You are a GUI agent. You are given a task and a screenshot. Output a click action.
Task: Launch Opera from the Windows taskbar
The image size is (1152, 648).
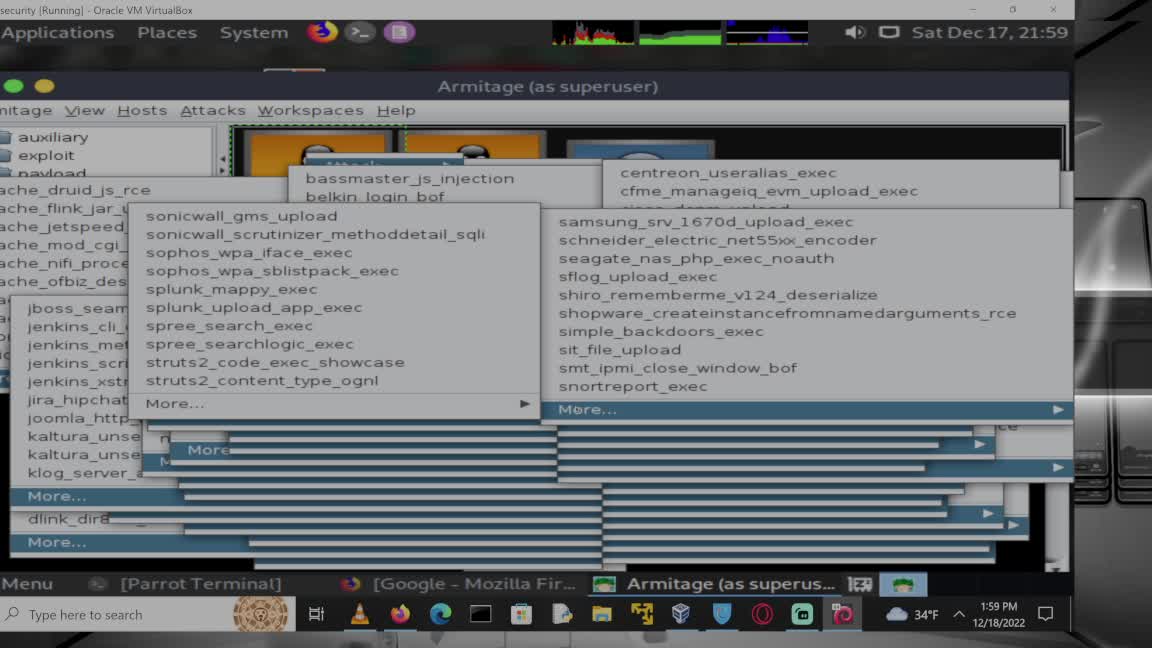click(x=762, y=614)
